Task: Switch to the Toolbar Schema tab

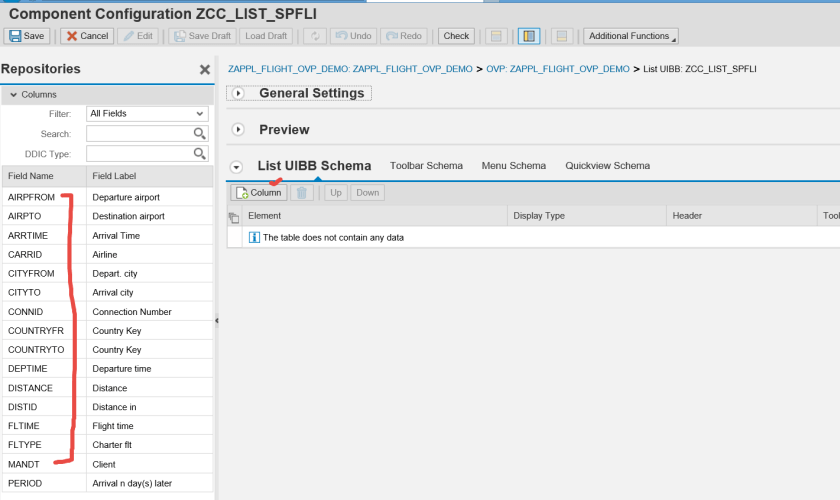Action: click(426, 166)
